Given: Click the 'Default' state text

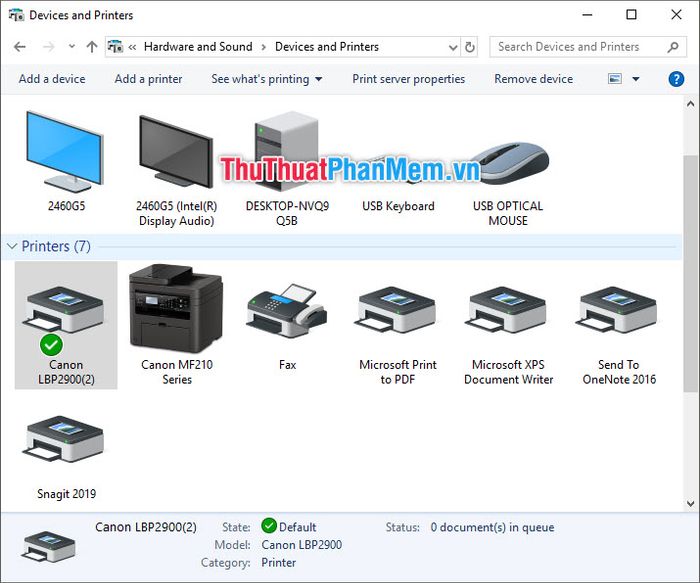Looking at the screenshot, I should coord(297,527).
